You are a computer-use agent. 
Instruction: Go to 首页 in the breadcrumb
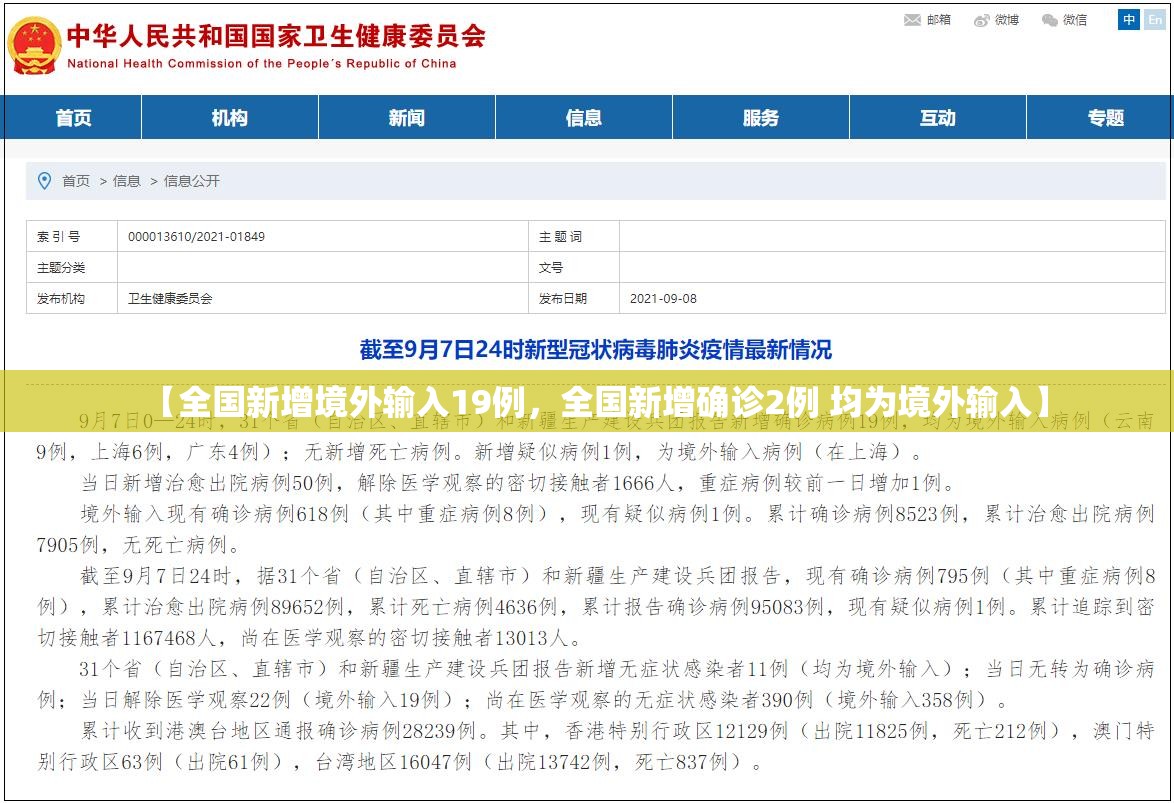76,181
